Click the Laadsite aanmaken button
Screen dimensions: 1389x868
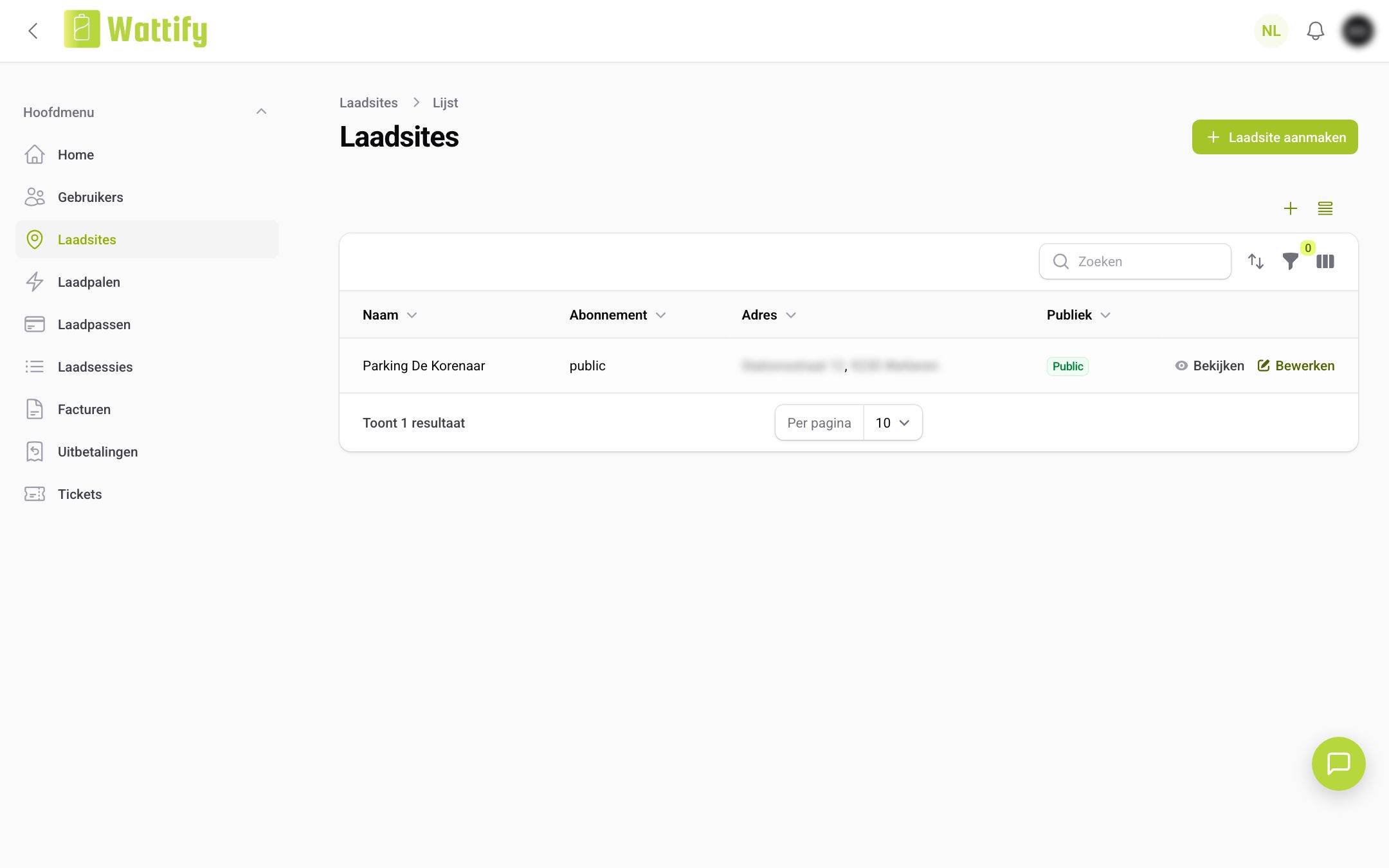coord(1275,137)
